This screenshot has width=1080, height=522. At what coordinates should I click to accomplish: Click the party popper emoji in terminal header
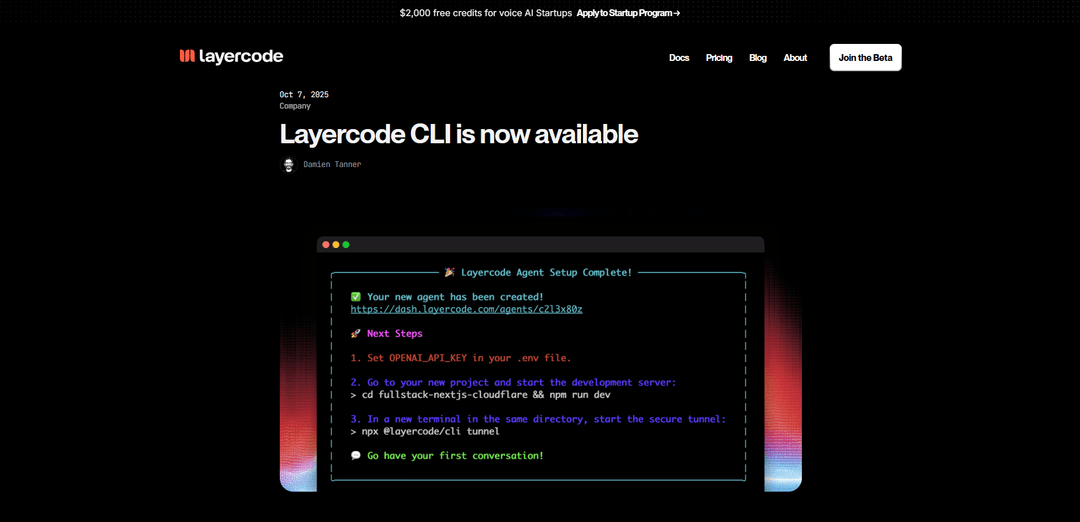[450, 272]
